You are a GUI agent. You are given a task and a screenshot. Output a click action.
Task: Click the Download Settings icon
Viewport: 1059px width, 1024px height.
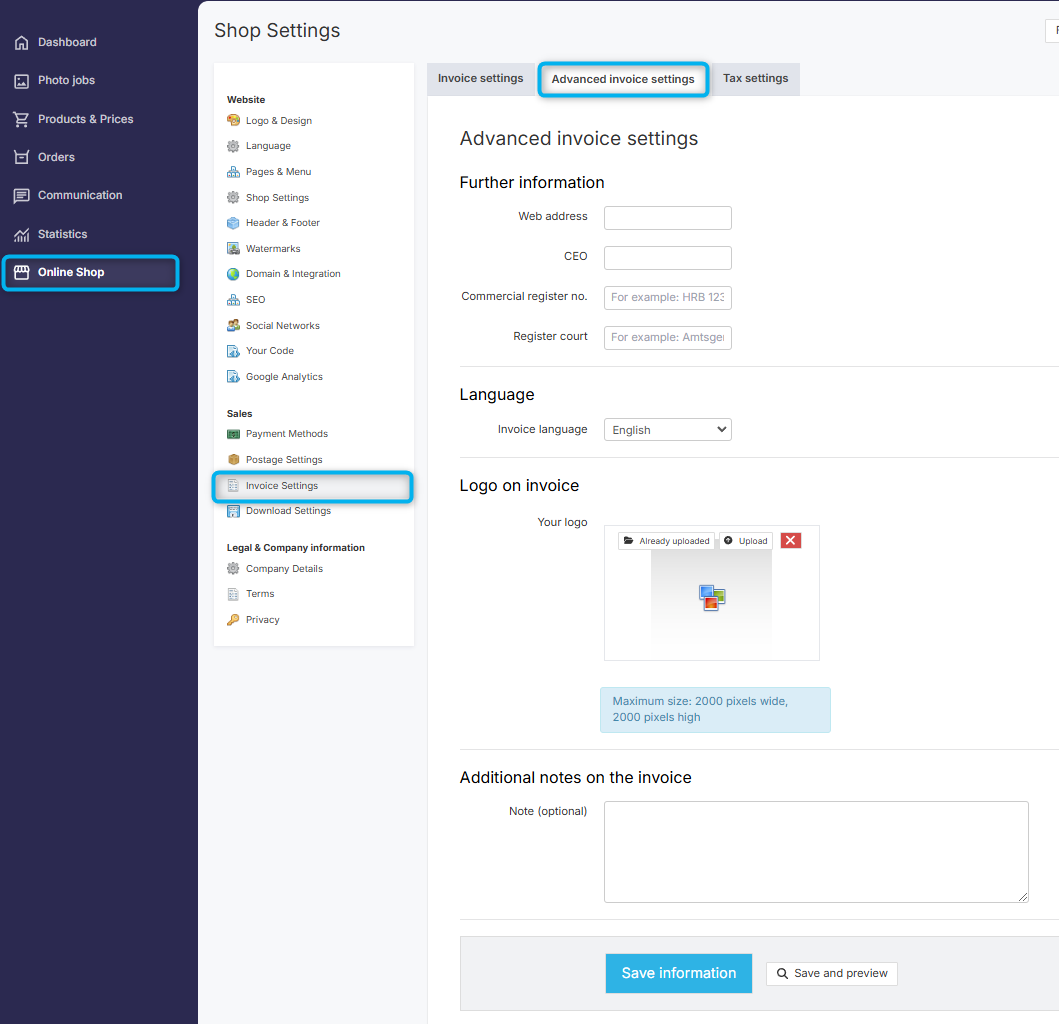[233, 511]
